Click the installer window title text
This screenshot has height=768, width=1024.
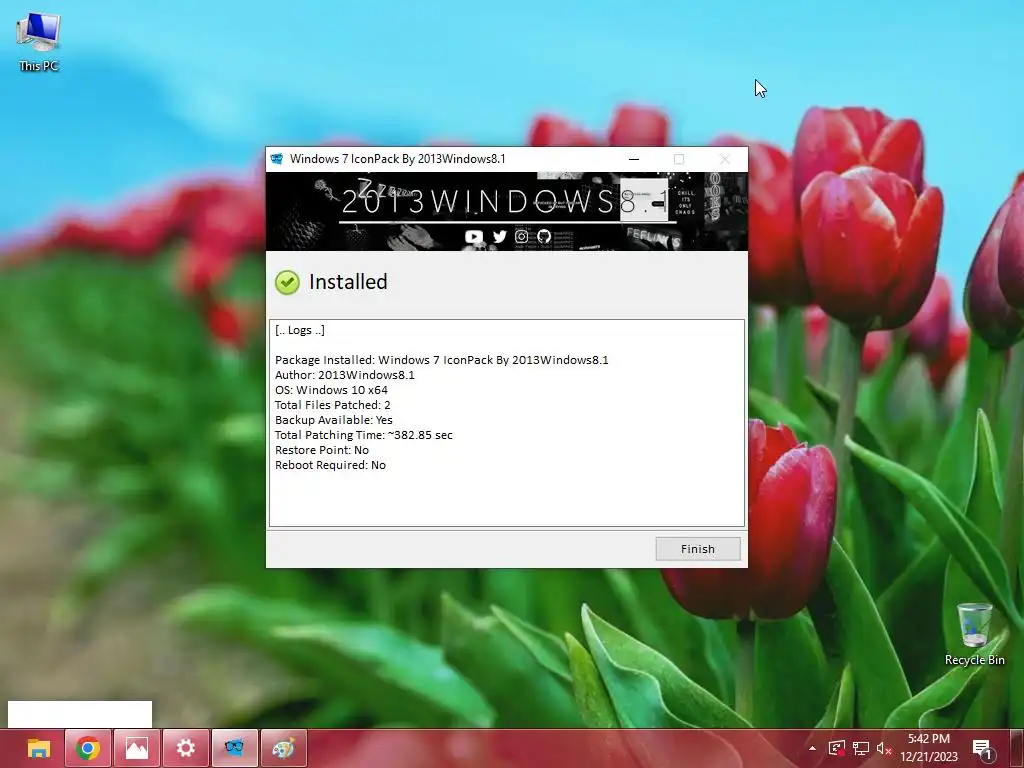coord(398,159)
